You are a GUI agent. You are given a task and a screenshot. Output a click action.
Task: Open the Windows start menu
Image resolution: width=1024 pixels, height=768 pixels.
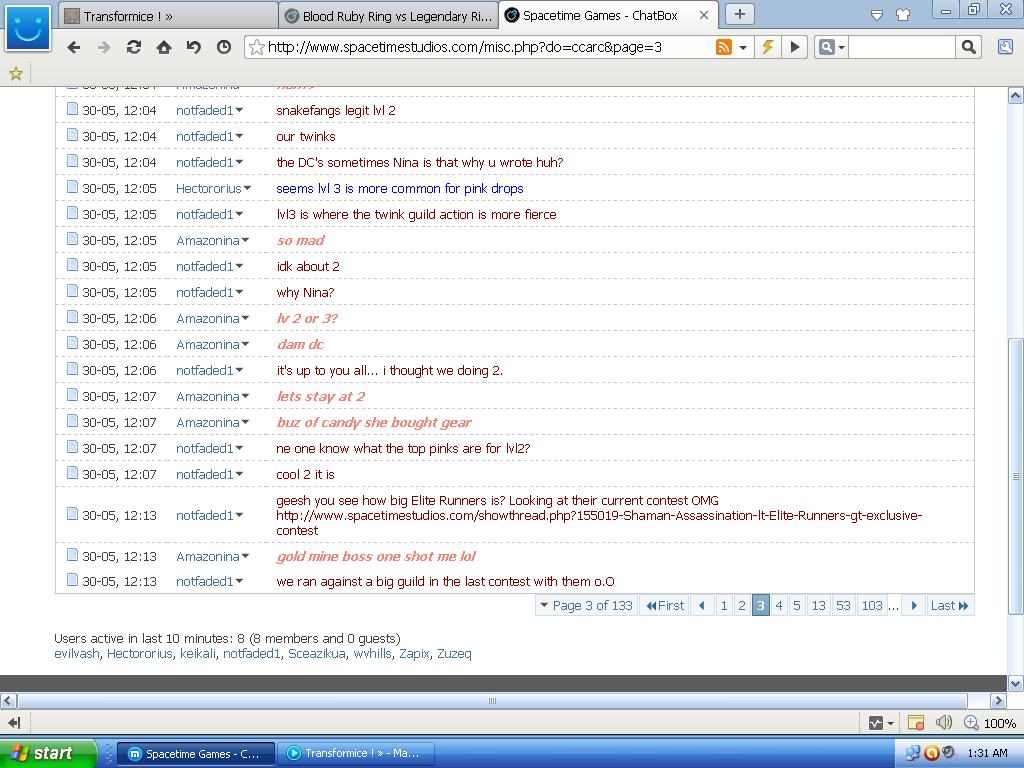(47, 753)
